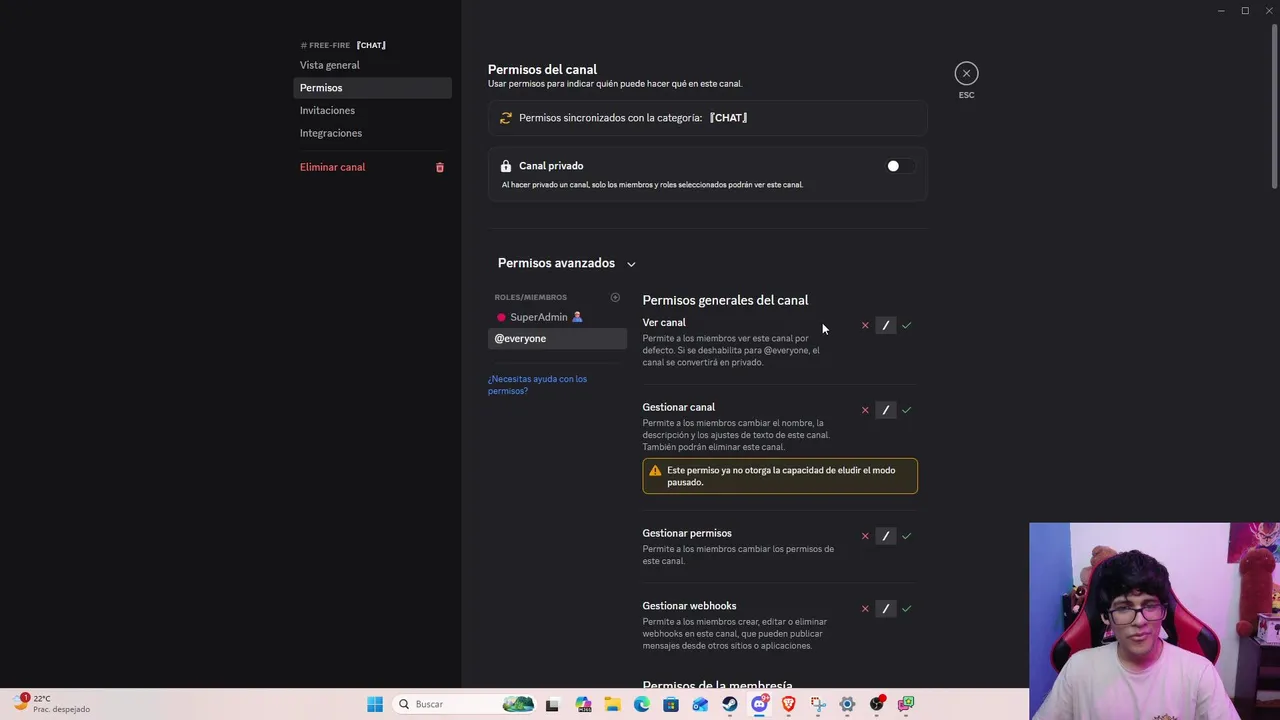Open the Integraciones settings tab

[372, 133]
